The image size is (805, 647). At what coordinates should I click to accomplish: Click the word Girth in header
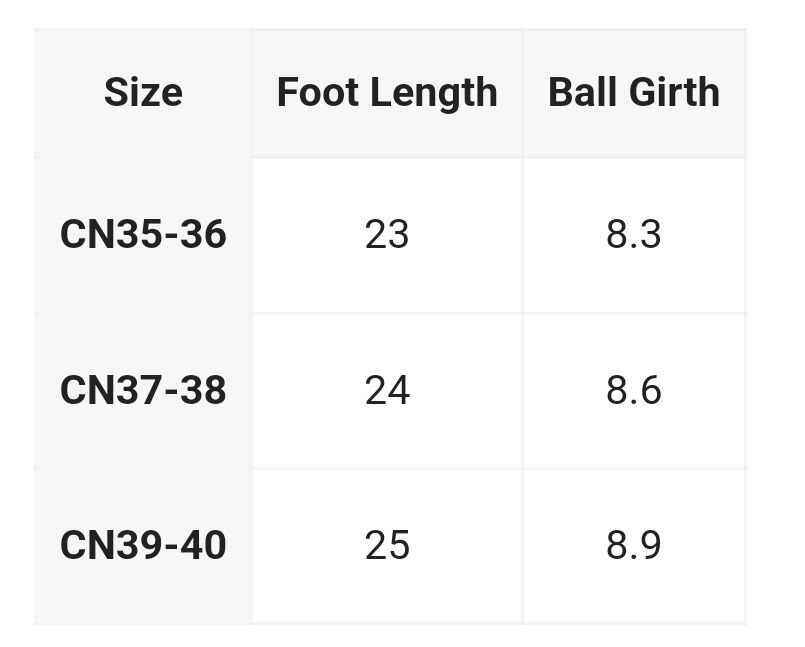click(x=675, y=92)
